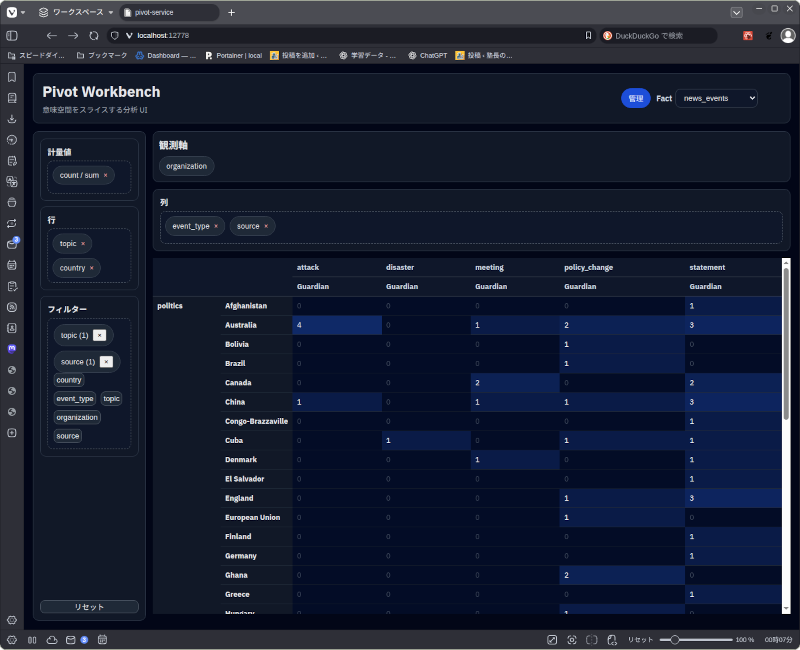Open the reading list panel icon
The image size is (800, 650).
(11, 98)
